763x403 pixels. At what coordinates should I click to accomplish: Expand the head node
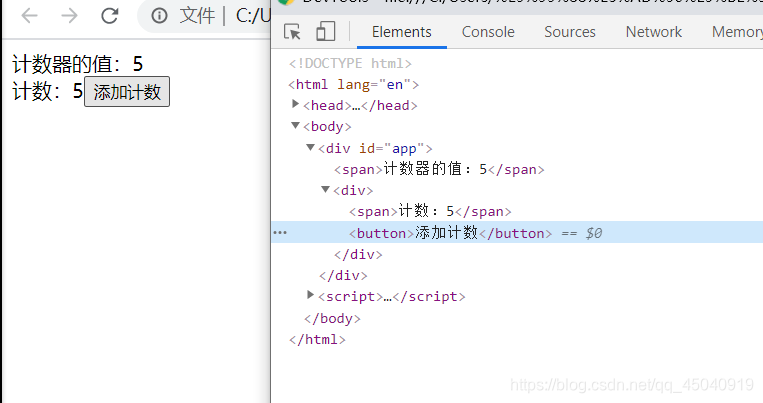pyautogui.click(x=295, y=104)
